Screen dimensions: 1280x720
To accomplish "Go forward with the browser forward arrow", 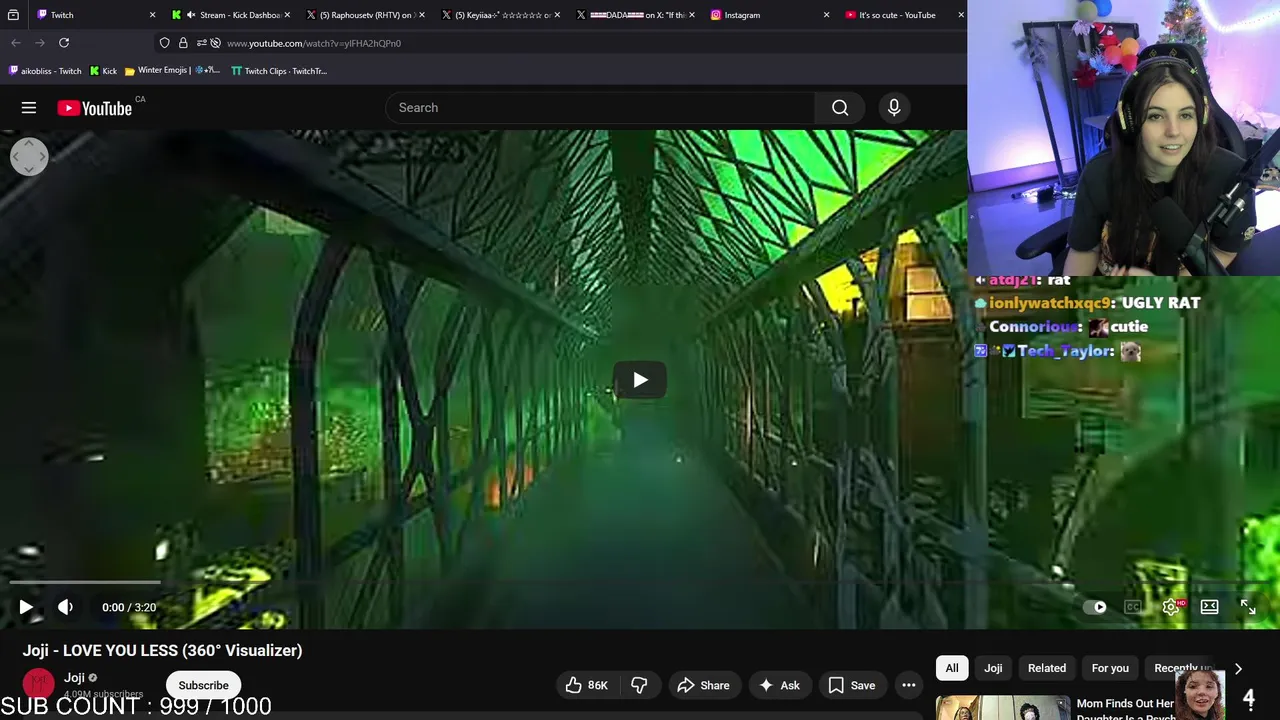I will (x=40, y=43).
